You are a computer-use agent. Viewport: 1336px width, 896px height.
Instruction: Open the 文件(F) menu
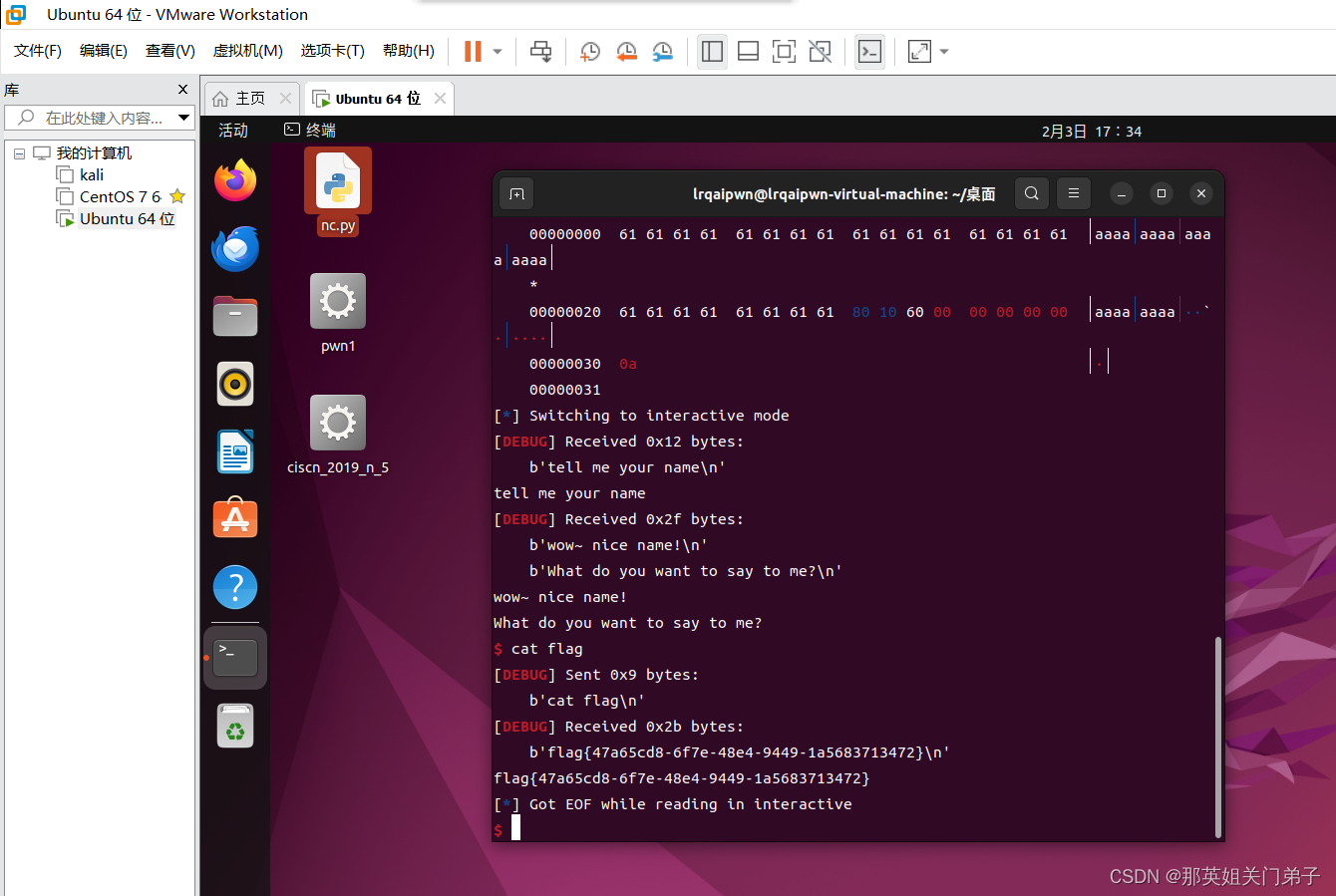pyautogui.click(x=38, y=51)
